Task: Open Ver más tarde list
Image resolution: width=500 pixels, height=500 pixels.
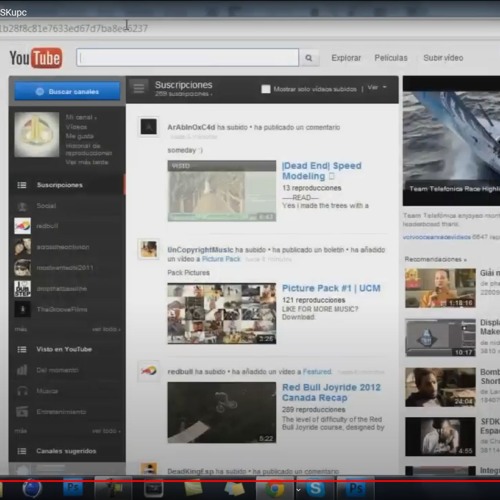Action: (x=87, y=162)
